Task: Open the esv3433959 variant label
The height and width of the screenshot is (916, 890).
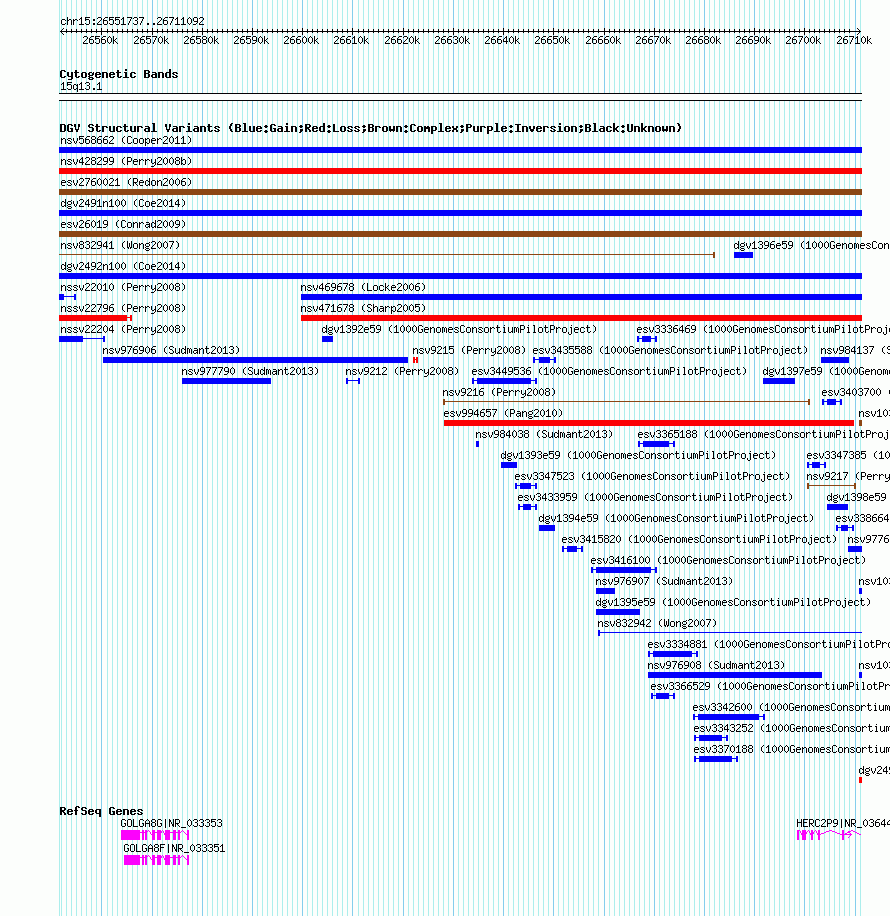Action: [x=655, y=498]
